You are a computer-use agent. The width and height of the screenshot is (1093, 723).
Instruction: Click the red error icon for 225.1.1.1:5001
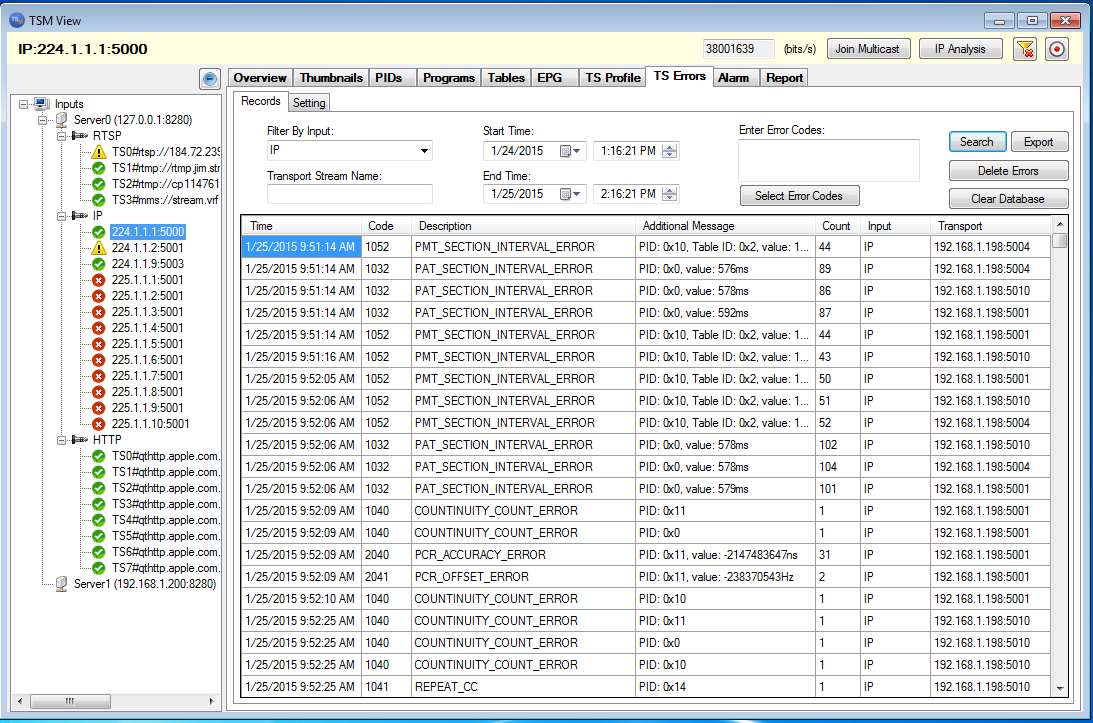(99, 280)
